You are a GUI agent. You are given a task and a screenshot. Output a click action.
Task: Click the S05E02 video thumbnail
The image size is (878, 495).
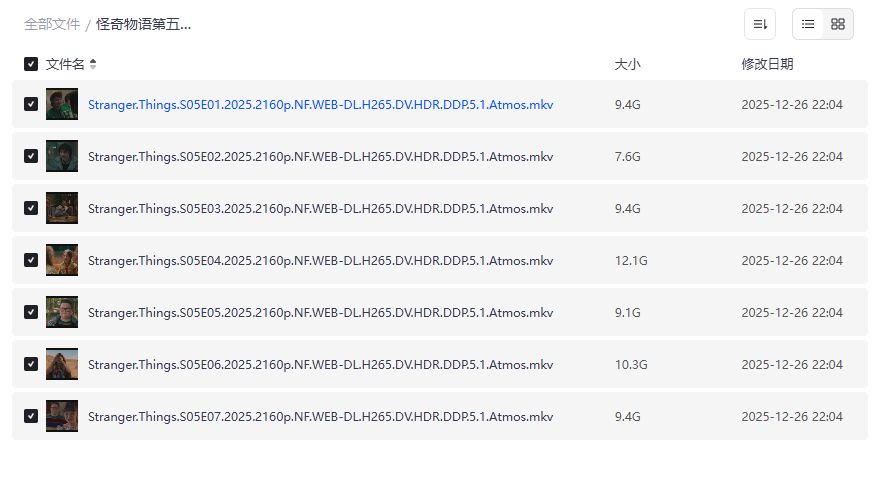[x=62, y=156]
